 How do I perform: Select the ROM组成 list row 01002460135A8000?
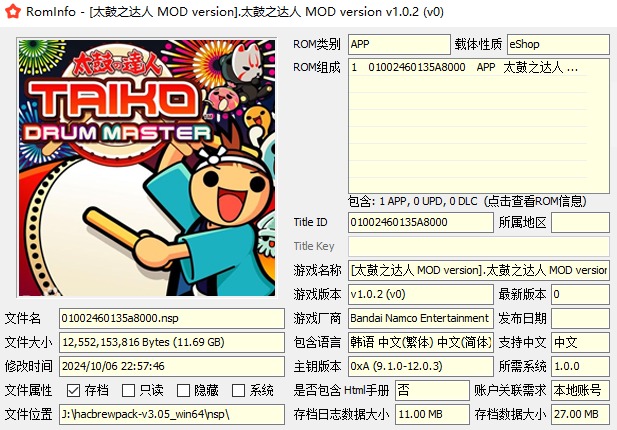coord(468,68)
